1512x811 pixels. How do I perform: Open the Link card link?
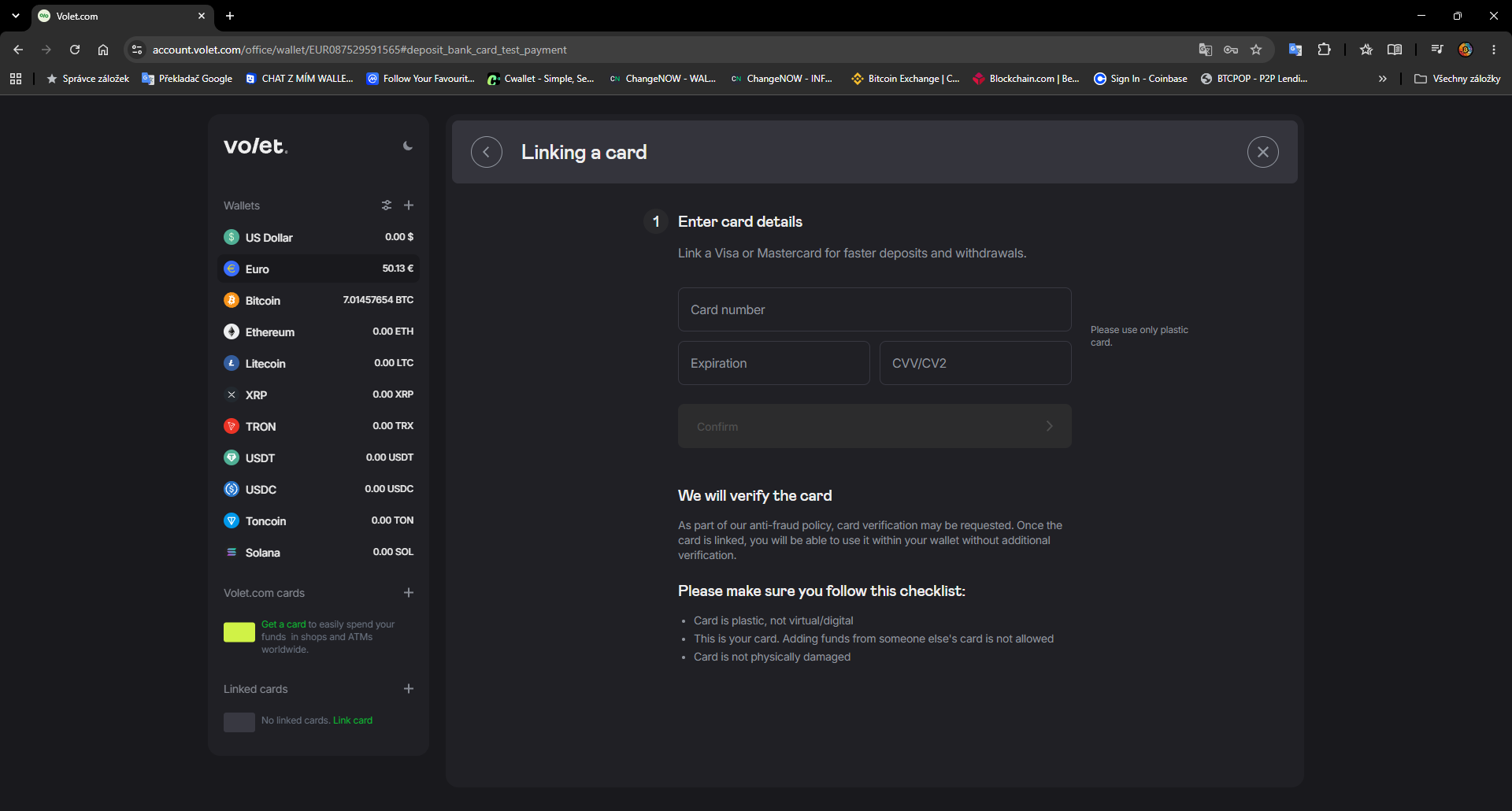(x=353, y=720)
